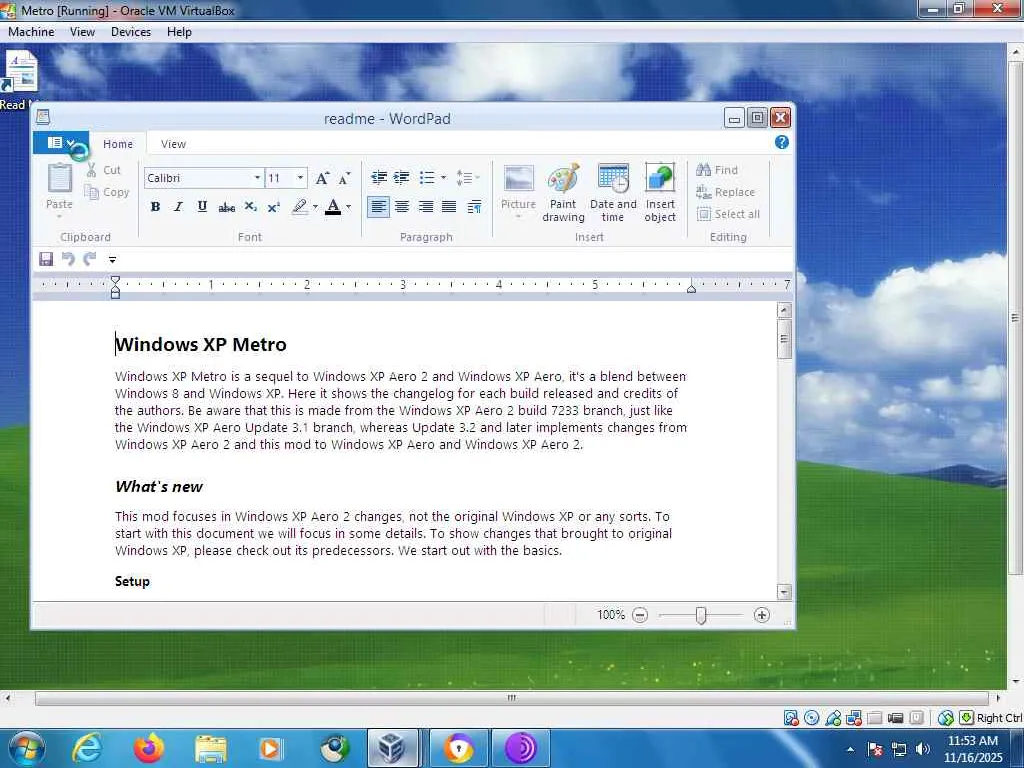Toggle Subscript formatting
The height and width of the screenshot is (768, 1024).
(x=251, y=207)
